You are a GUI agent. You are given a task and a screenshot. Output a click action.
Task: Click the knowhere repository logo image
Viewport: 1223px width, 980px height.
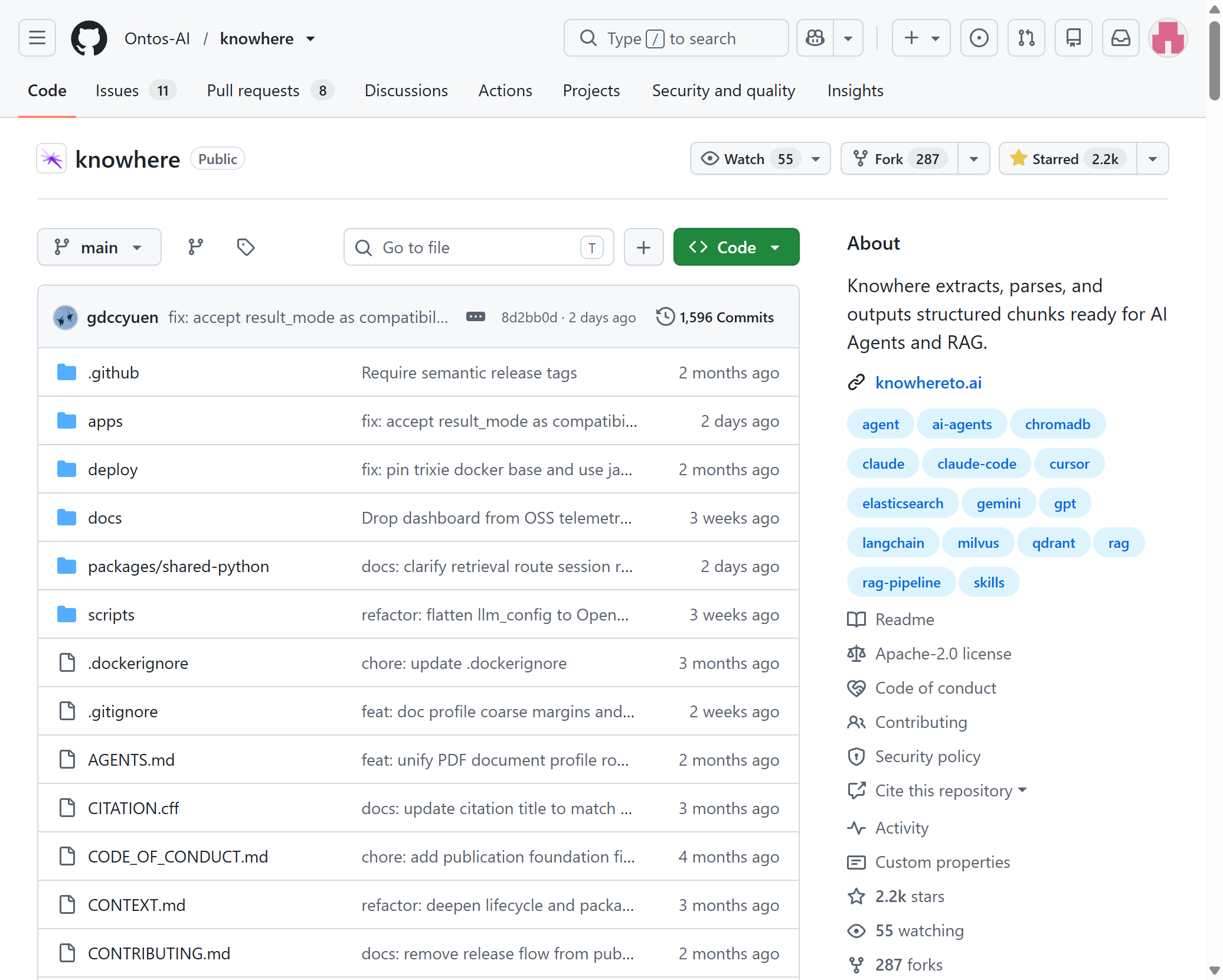(52, 159)
